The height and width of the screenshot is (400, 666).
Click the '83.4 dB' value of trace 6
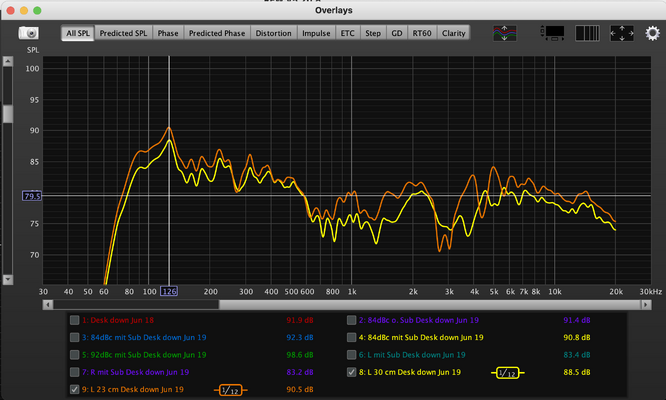[x=577, y=355]
